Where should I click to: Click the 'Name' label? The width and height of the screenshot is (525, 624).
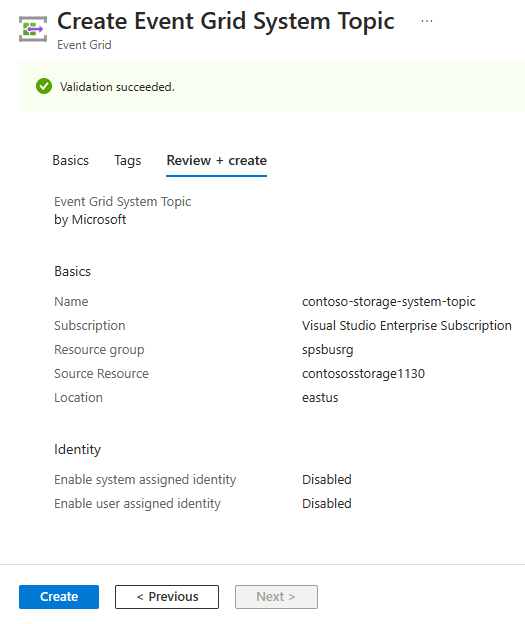(71, 302)
